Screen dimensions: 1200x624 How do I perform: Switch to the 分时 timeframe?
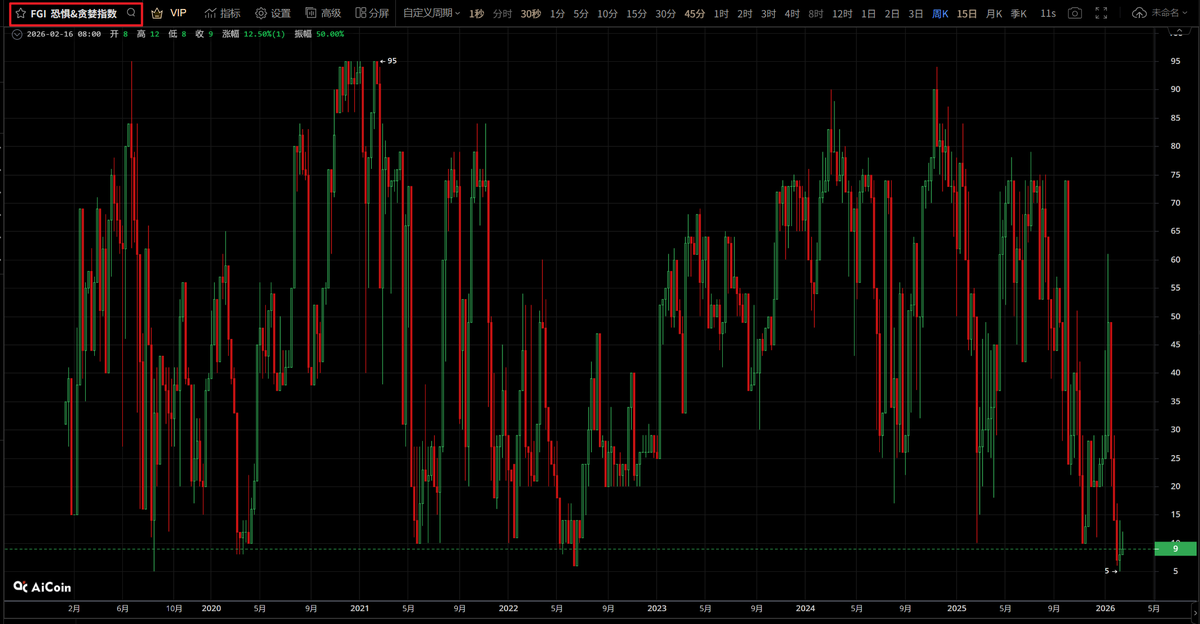point(502,13)
